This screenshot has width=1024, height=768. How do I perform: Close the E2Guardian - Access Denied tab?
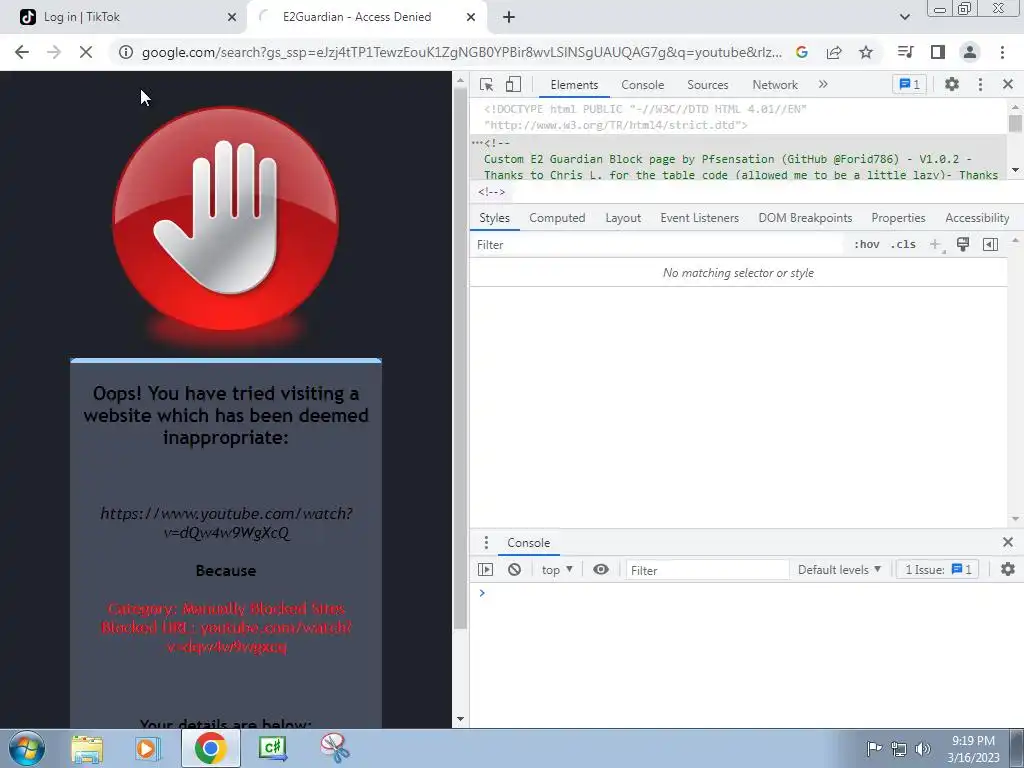(471, 18)
